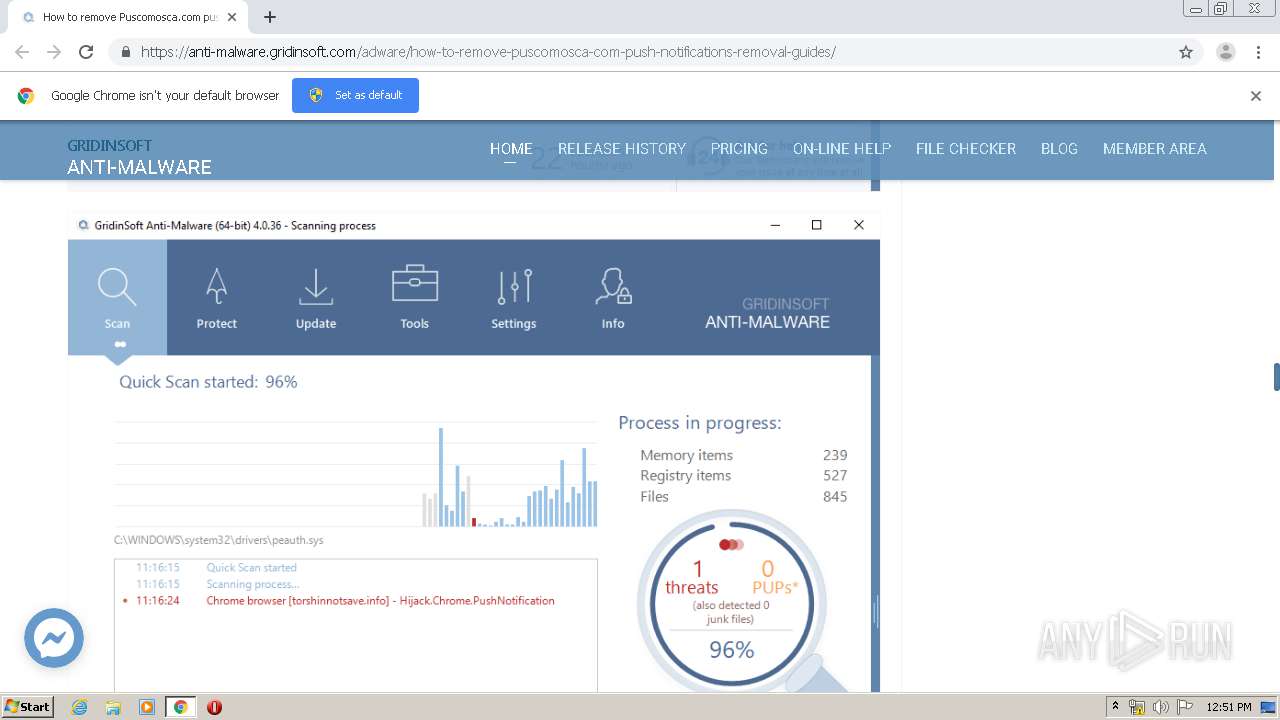View site security lock info
Image resolution: width=1280 pixels, height=720 pixels.
[125, 52]
